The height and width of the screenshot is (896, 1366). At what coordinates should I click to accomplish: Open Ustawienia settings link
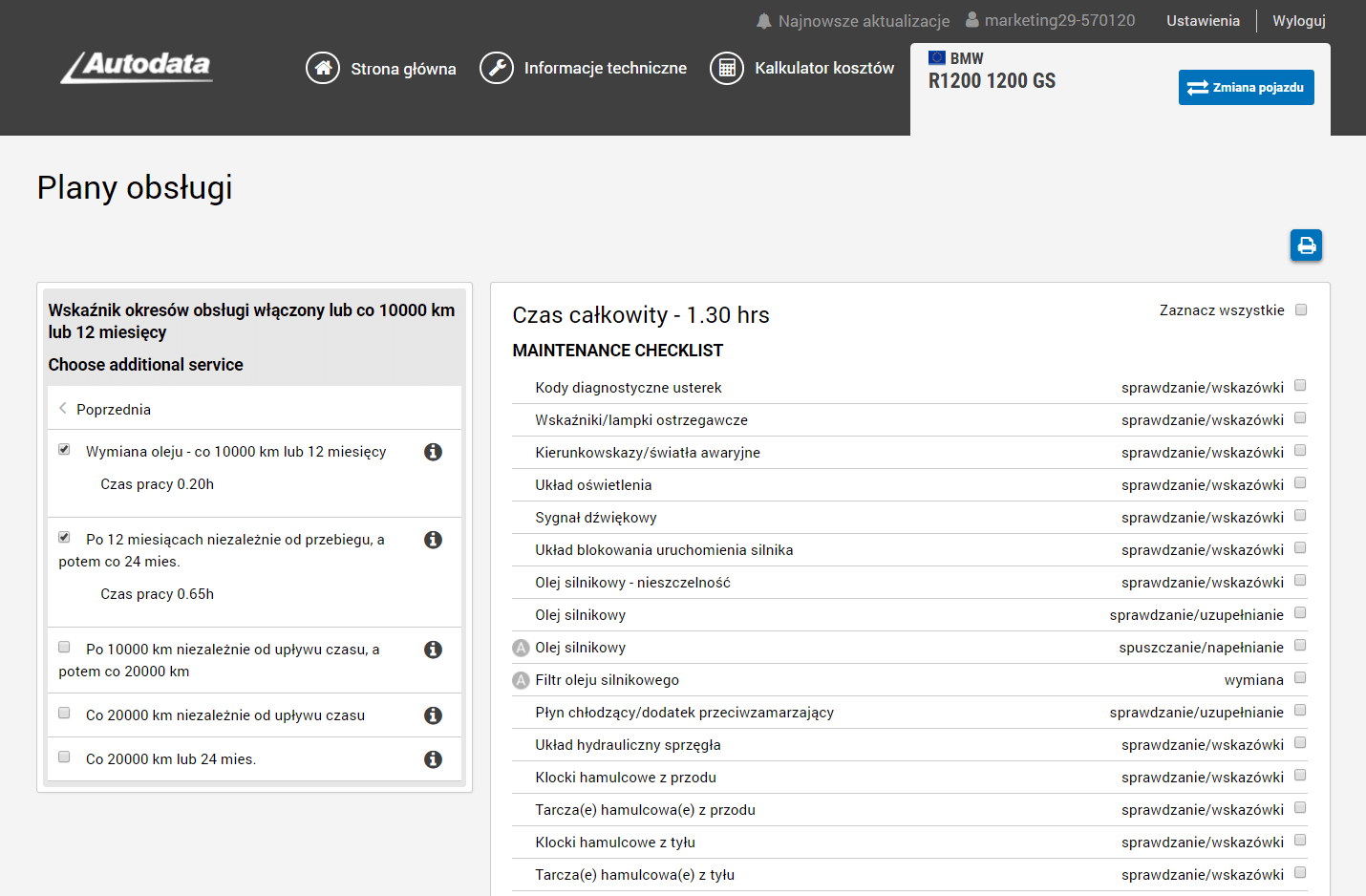[1203, 21]
